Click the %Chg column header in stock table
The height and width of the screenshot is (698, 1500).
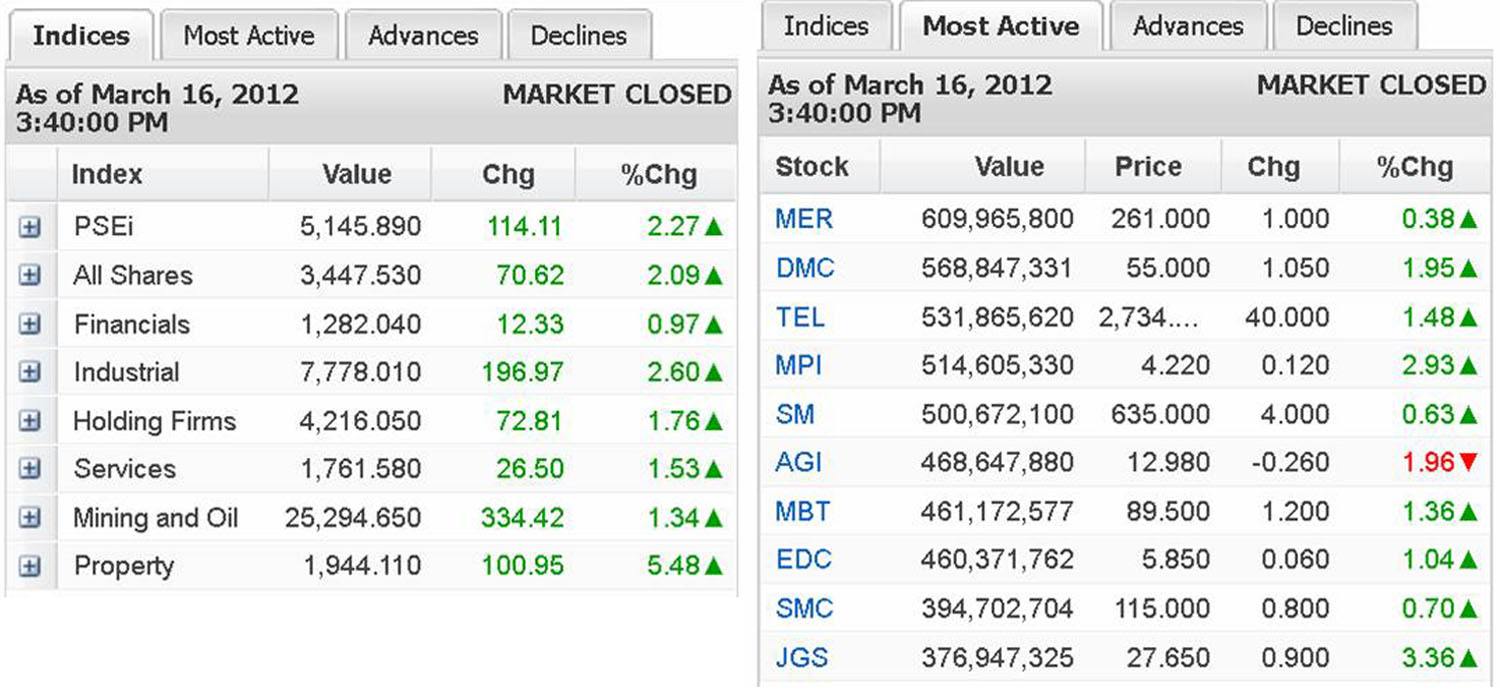pyautogui.click(x=1414, y=167)
